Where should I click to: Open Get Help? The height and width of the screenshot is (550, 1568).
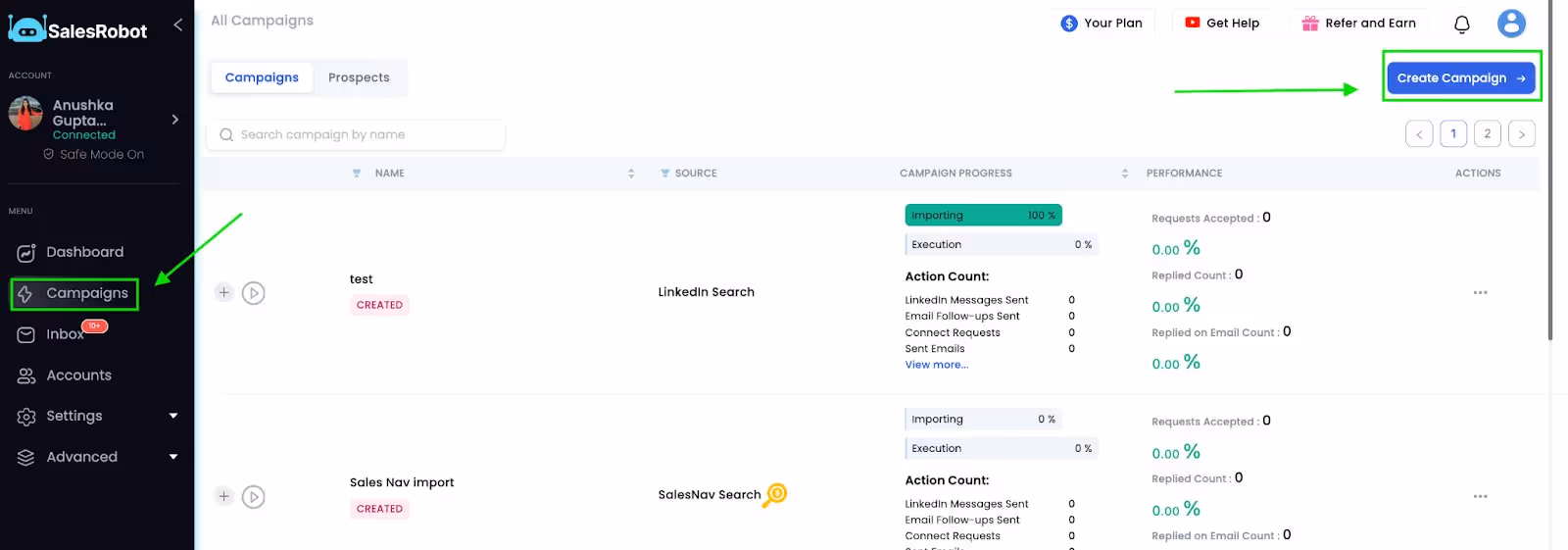coord(1222,23)
